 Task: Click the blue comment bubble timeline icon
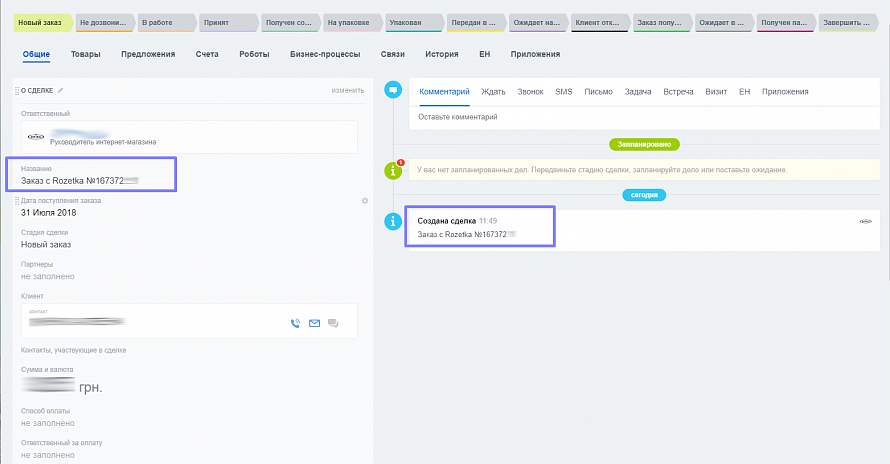[394, 91]
